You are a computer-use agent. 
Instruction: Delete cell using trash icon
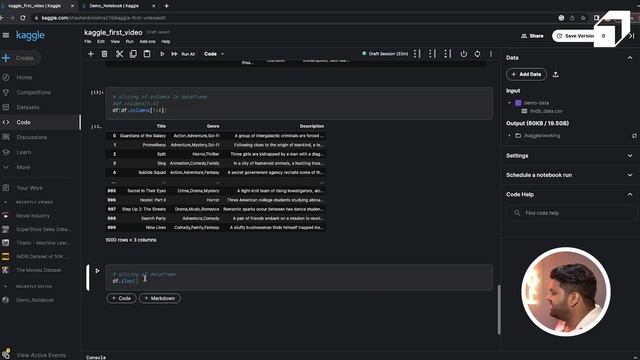point(104,54)
